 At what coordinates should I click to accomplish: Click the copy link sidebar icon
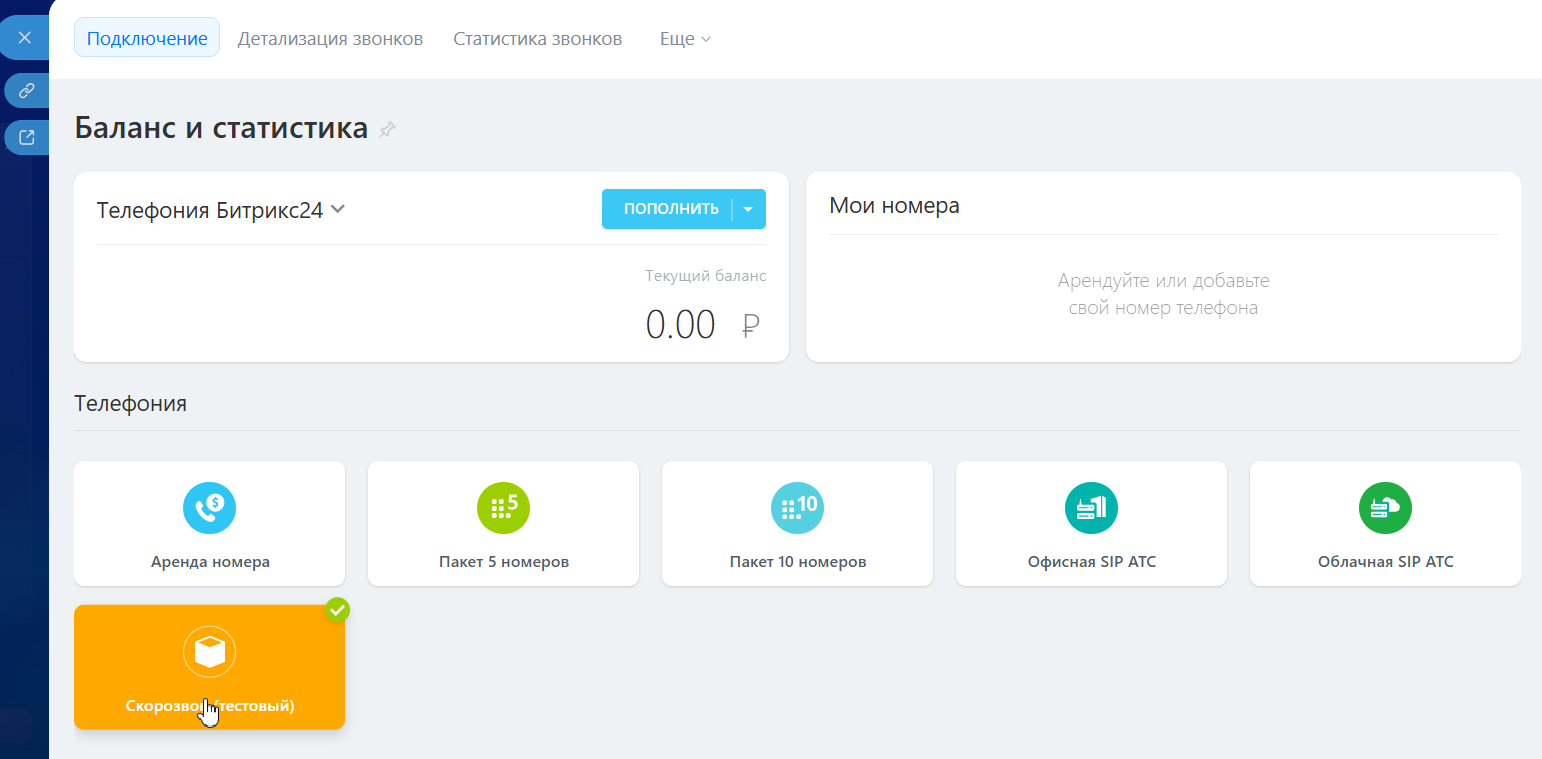click(27, 90)
